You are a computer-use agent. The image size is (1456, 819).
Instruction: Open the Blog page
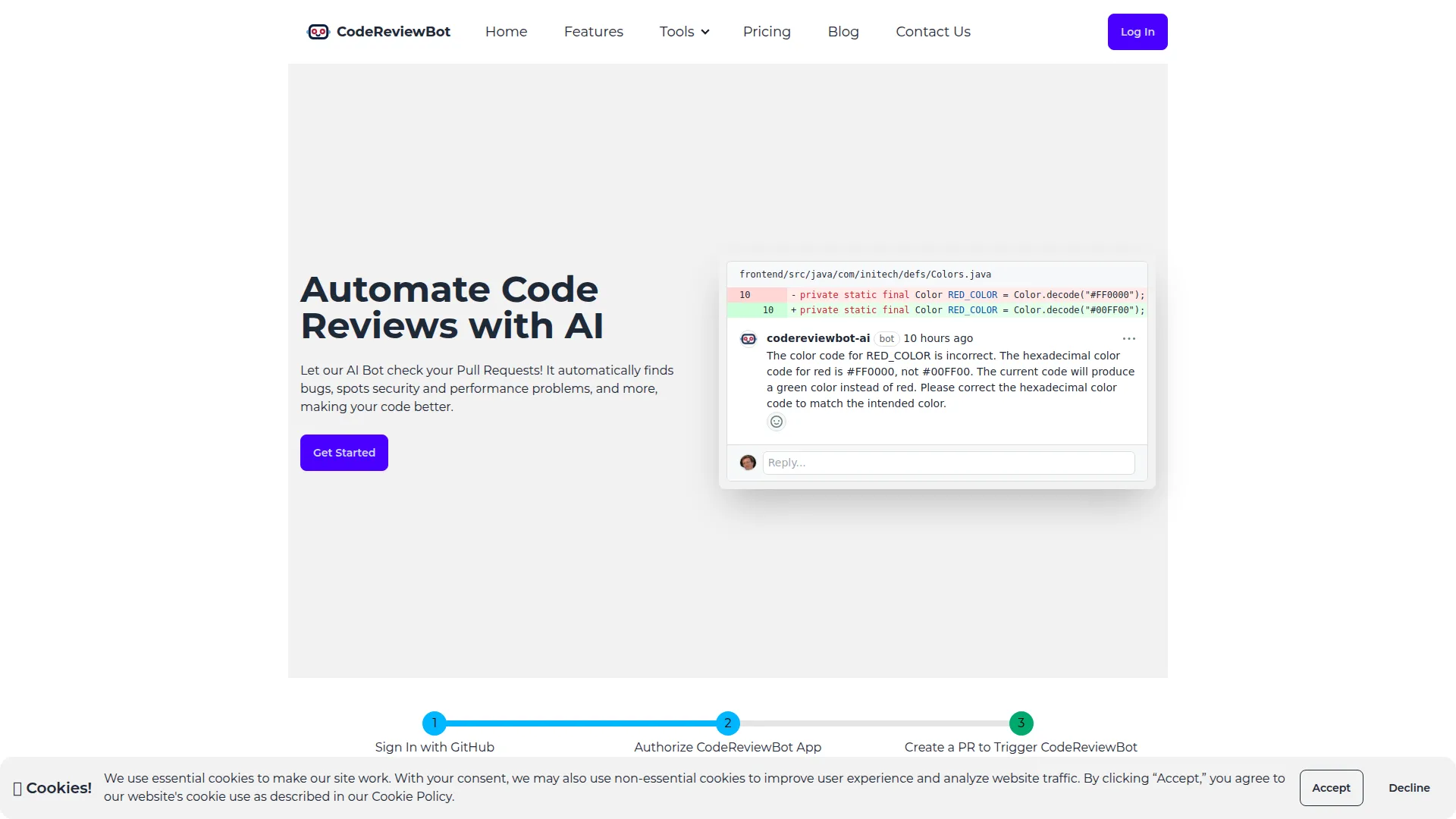(x=843, y=31)
